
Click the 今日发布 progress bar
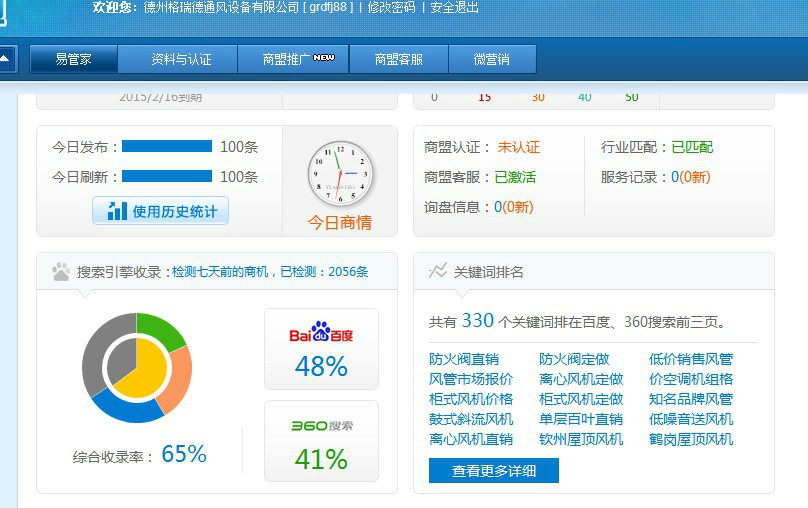pos(167,146)
